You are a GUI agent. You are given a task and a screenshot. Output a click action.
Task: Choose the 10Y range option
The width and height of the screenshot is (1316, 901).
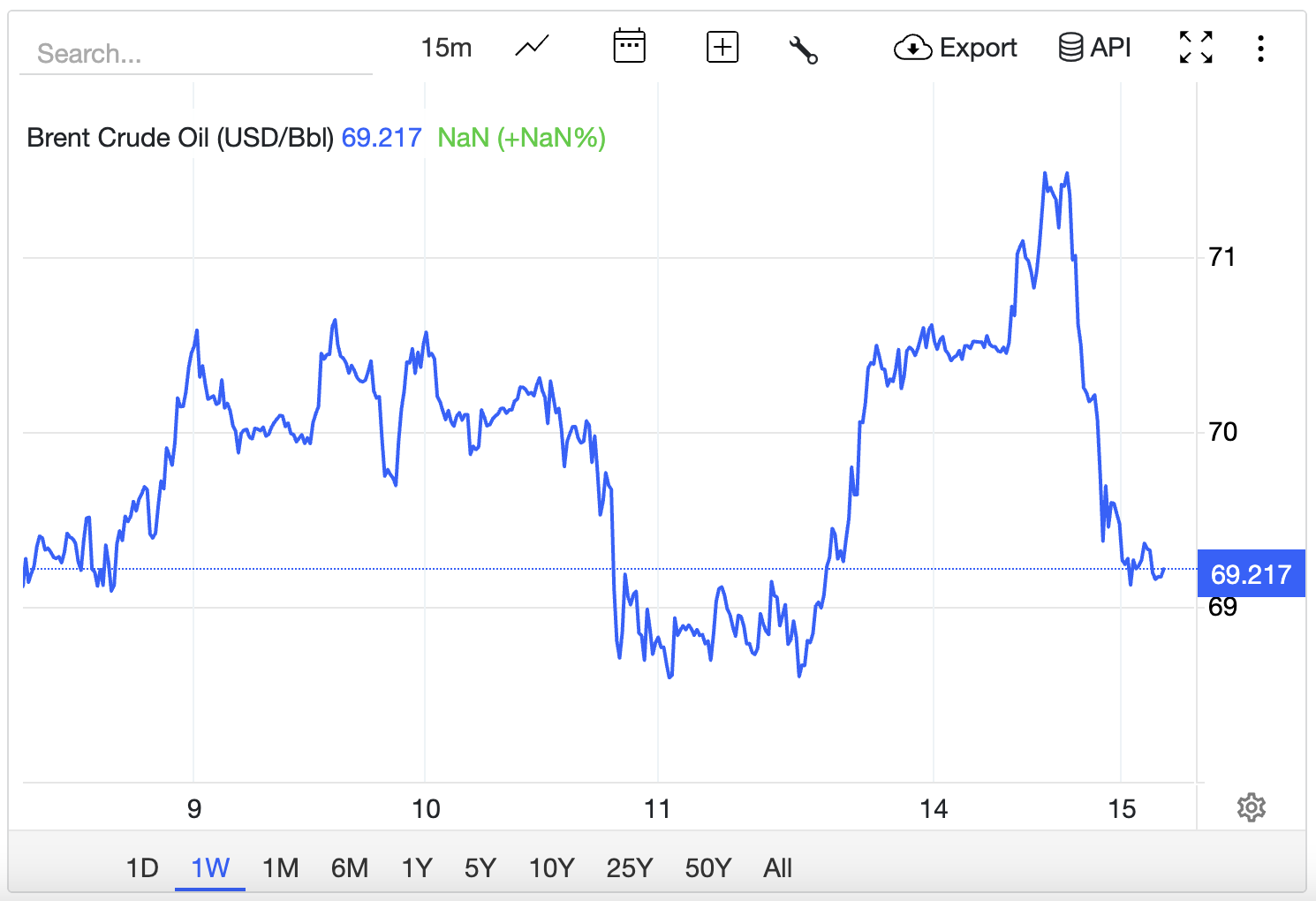point(551,868)
